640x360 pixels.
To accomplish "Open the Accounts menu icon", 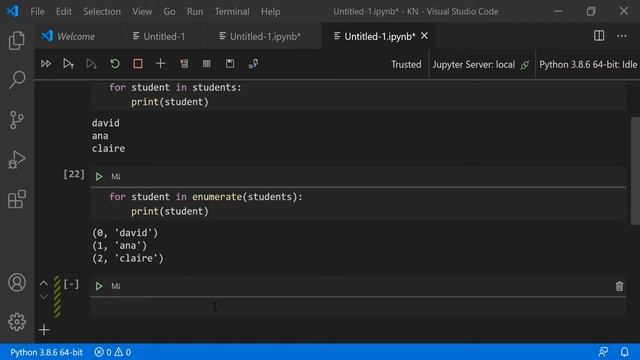I will coord(17,282).
